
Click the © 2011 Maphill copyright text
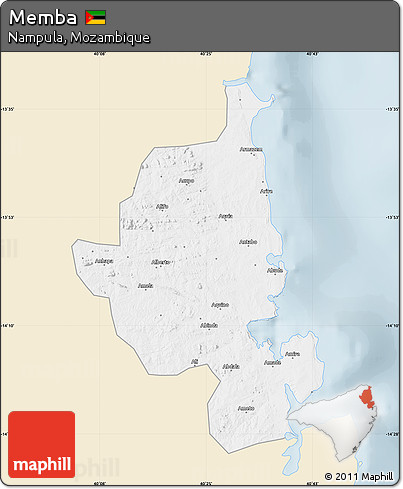[359, 476]
